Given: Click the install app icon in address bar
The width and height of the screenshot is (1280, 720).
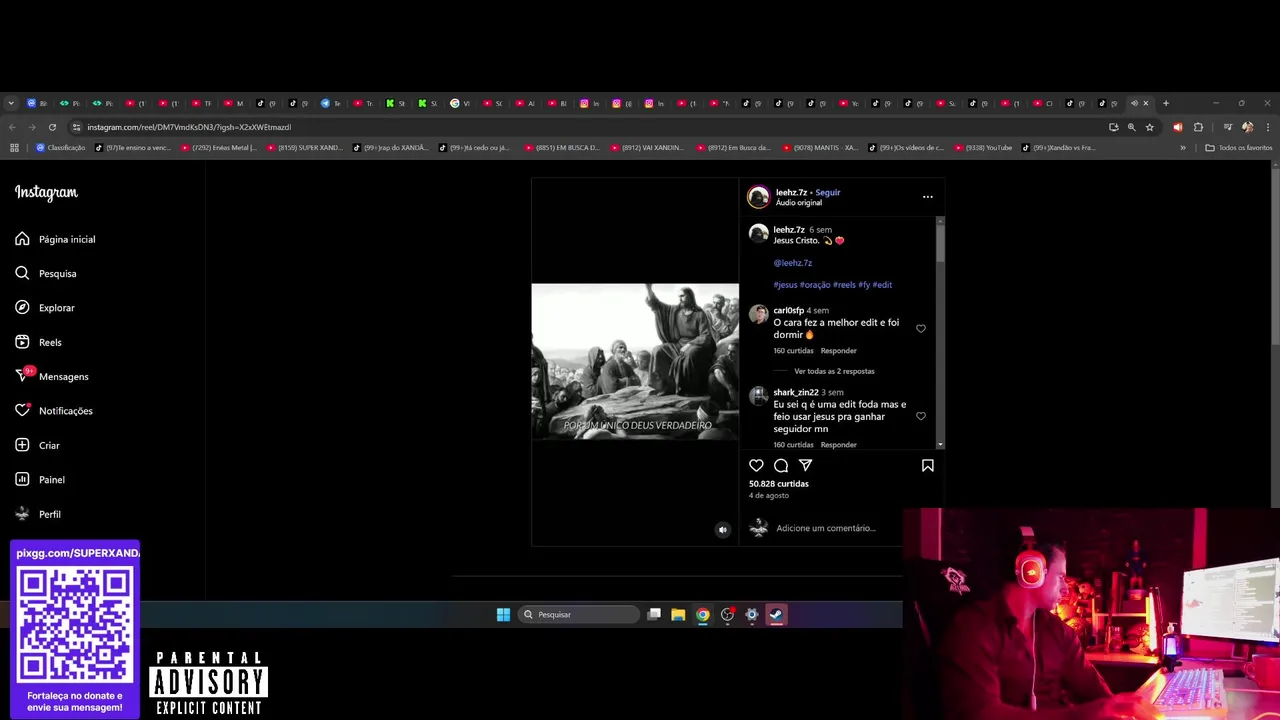Looking at the screenshot, I should point(1113,127).
